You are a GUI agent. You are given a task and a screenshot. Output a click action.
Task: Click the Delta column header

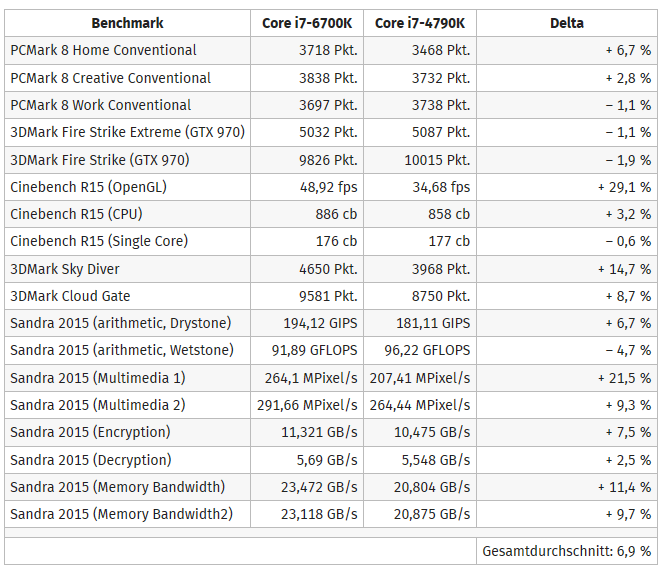[567, 23]
